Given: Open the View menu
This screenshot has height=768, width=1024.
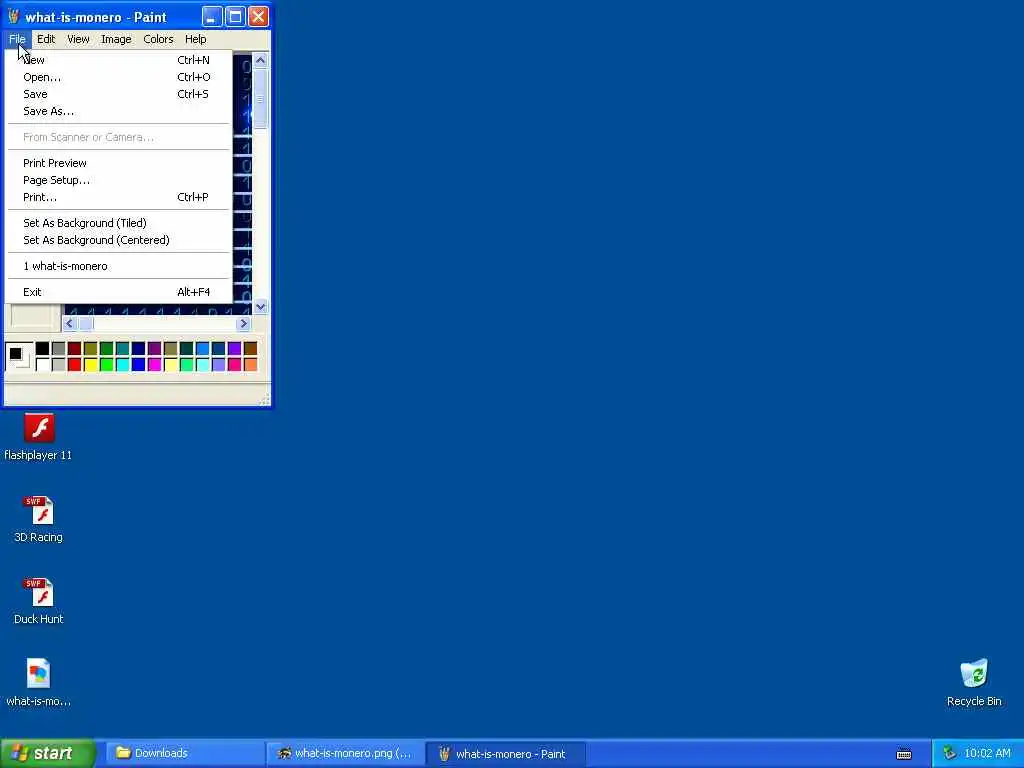Looking at the screenshot, I should 78,39.
